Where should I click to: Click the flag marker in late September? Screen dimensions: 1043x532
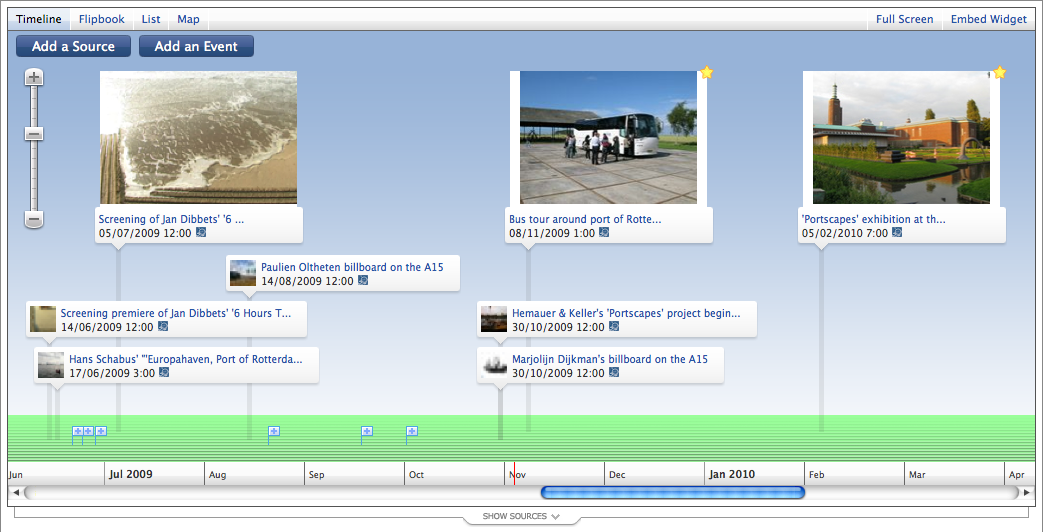click(x=367, y=432)
